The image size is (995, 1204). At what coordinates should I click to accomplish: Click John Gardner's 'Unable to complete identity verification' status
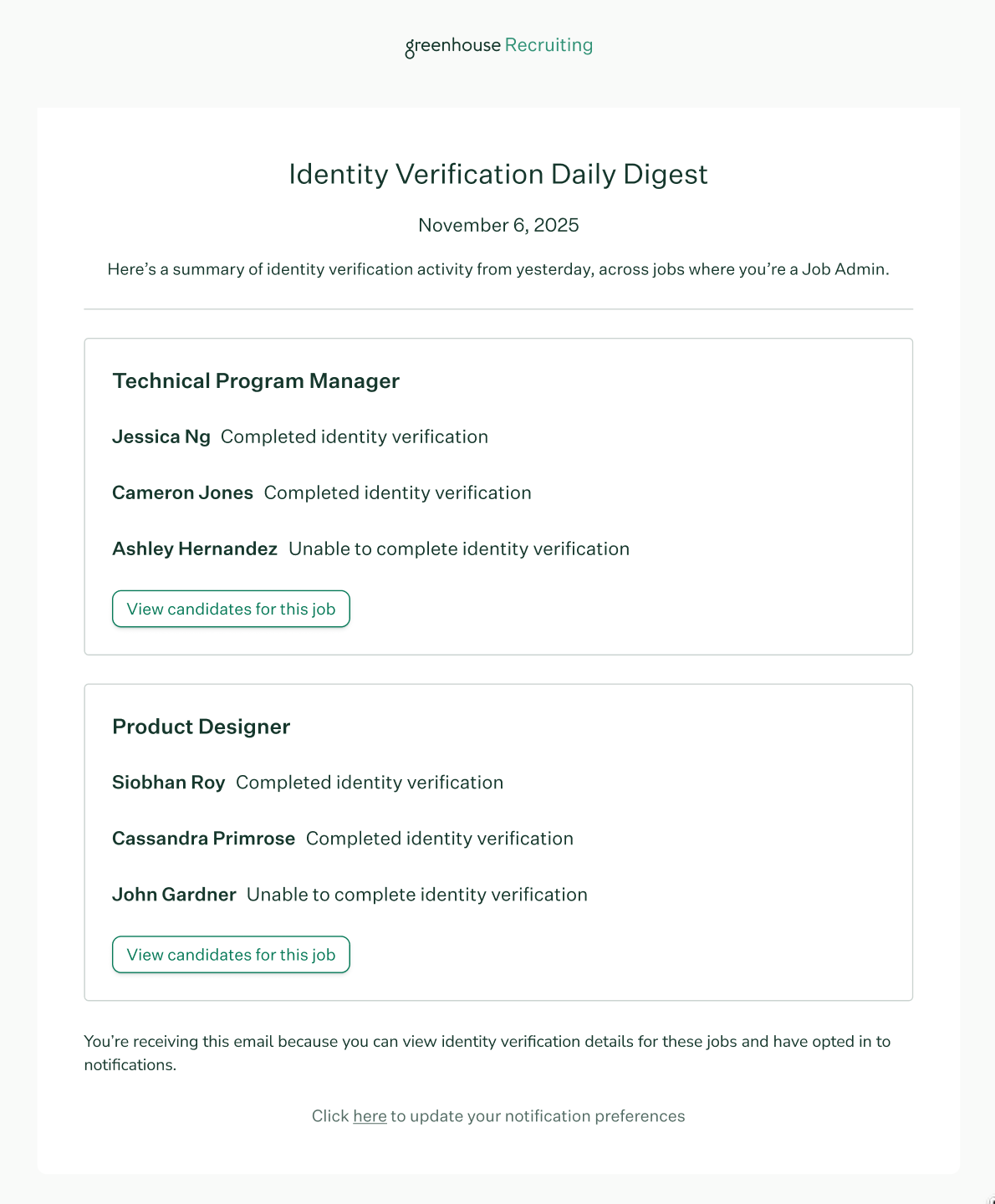[x=416, y=894]
